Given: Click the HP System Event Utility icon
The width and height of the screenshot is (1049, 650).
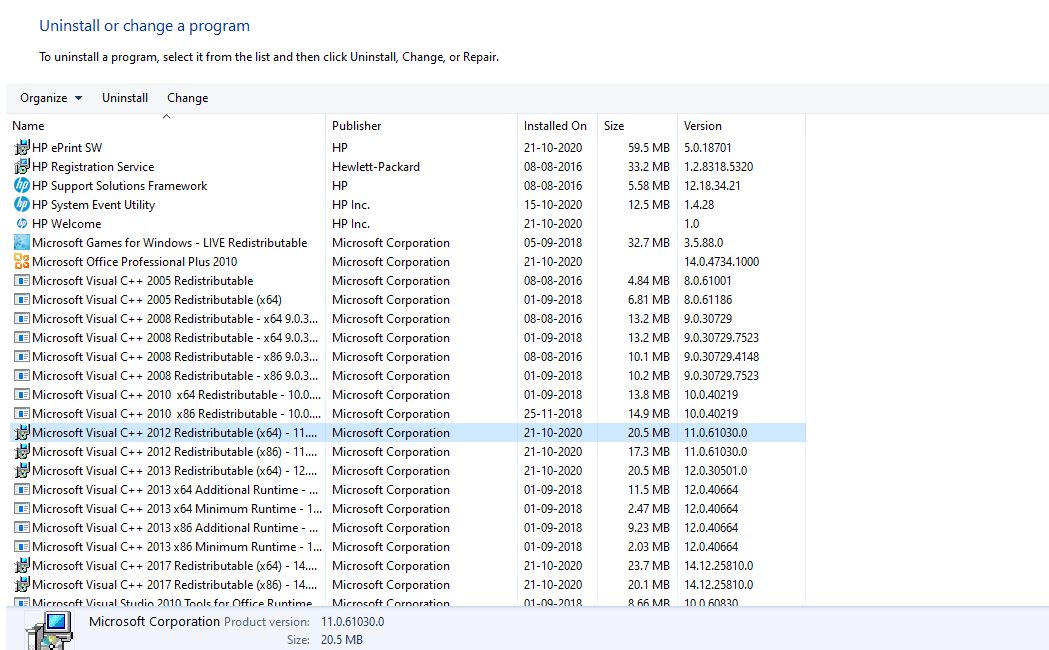Looking at the screenshot, I should [21, 204].
